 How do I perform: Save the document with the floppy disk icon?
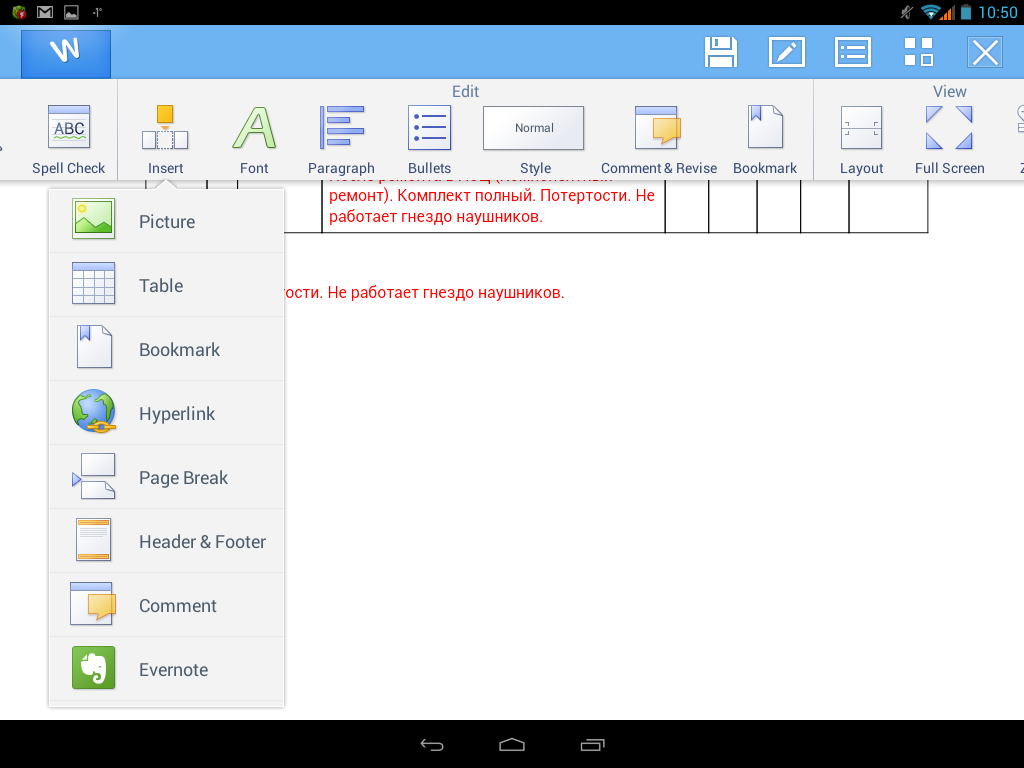pyautogui.click(x=721, y=52)
